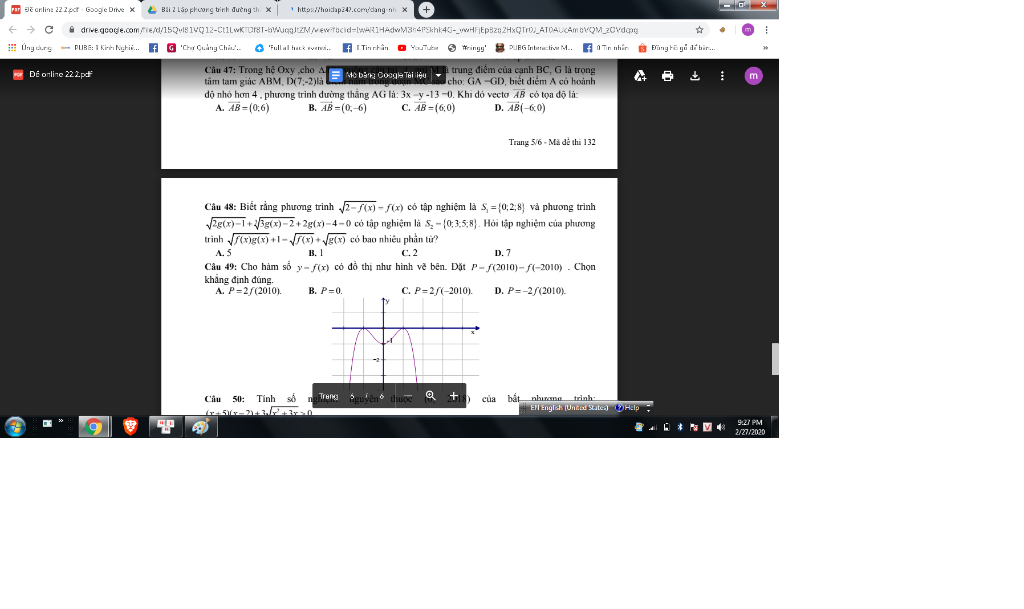Switch to the hoidap247.com tab

pos(346,10)
